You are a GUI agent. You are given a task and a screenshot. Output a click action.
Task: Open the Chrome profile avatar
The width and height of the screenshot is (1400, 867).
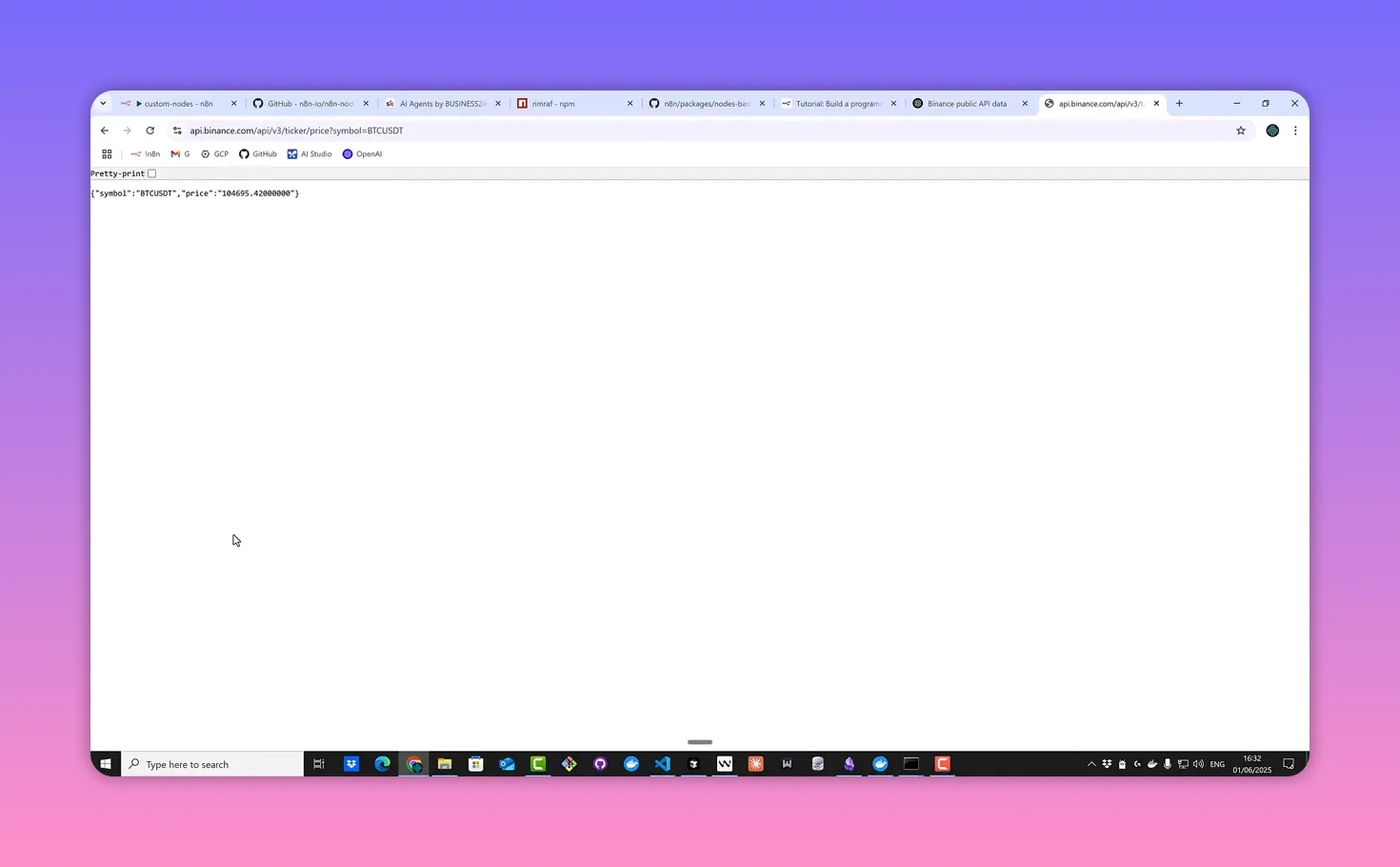(x=1272, y=131)
